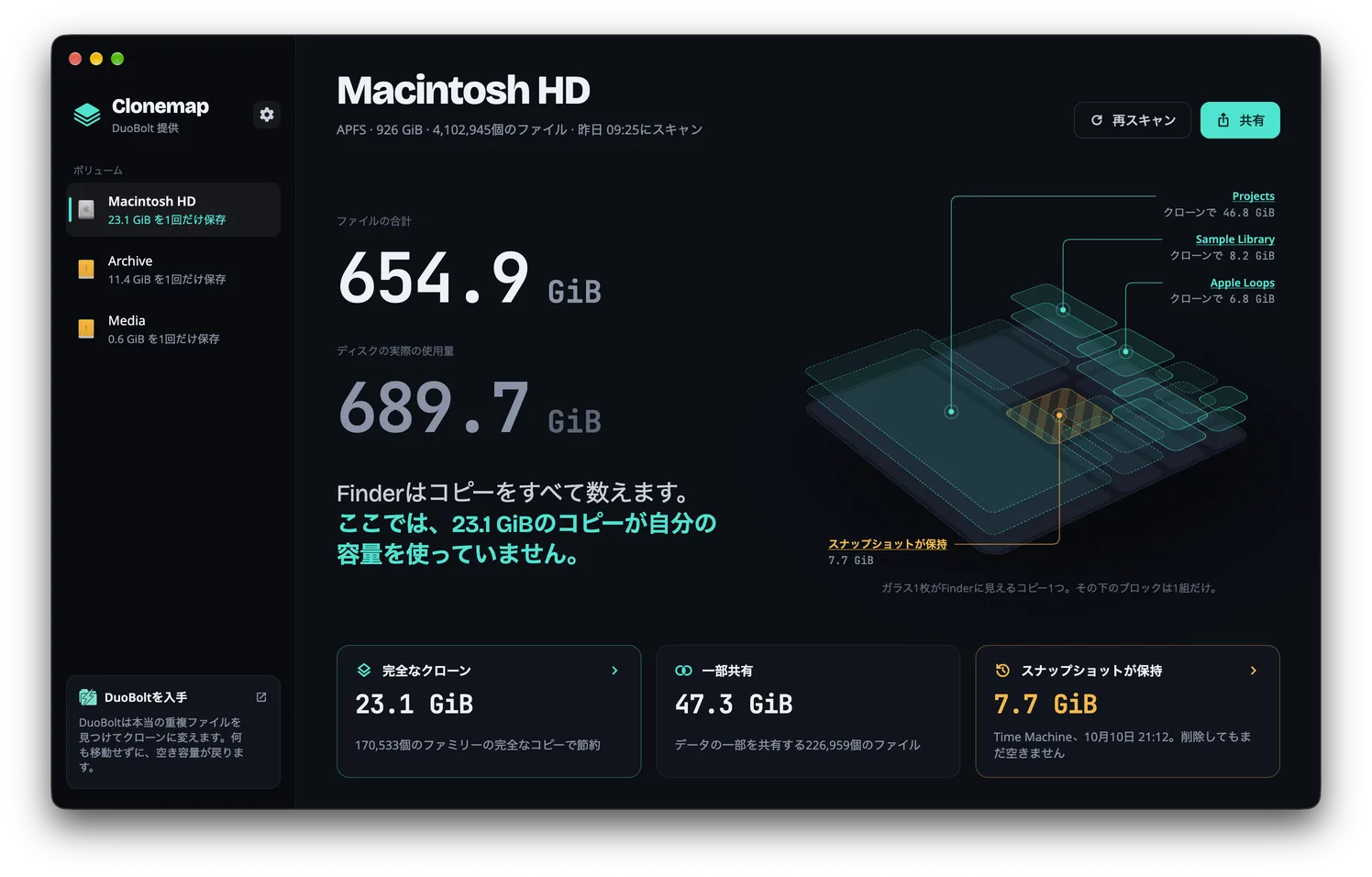This screenshot has height=877, width=1372.
Task: Click the 689.7 GiB disk usage value
Action: point(470,408)
